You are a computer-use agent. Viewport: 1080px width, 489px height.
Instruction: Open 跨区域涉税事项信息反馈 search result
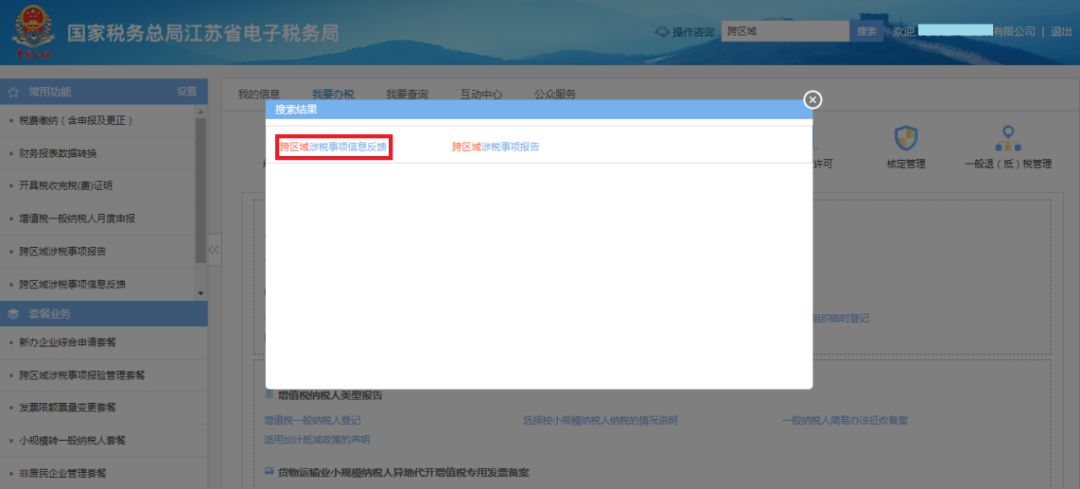[333, 147]
